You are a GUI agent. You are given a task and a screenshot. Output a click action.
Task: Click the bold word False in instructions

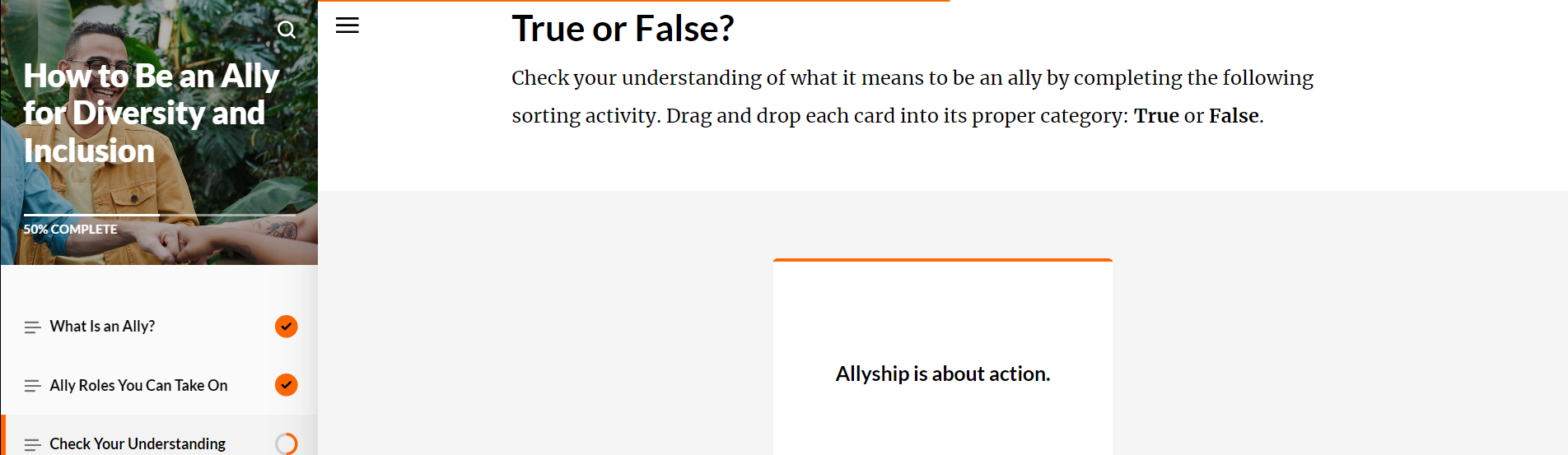coord(1234,116)
